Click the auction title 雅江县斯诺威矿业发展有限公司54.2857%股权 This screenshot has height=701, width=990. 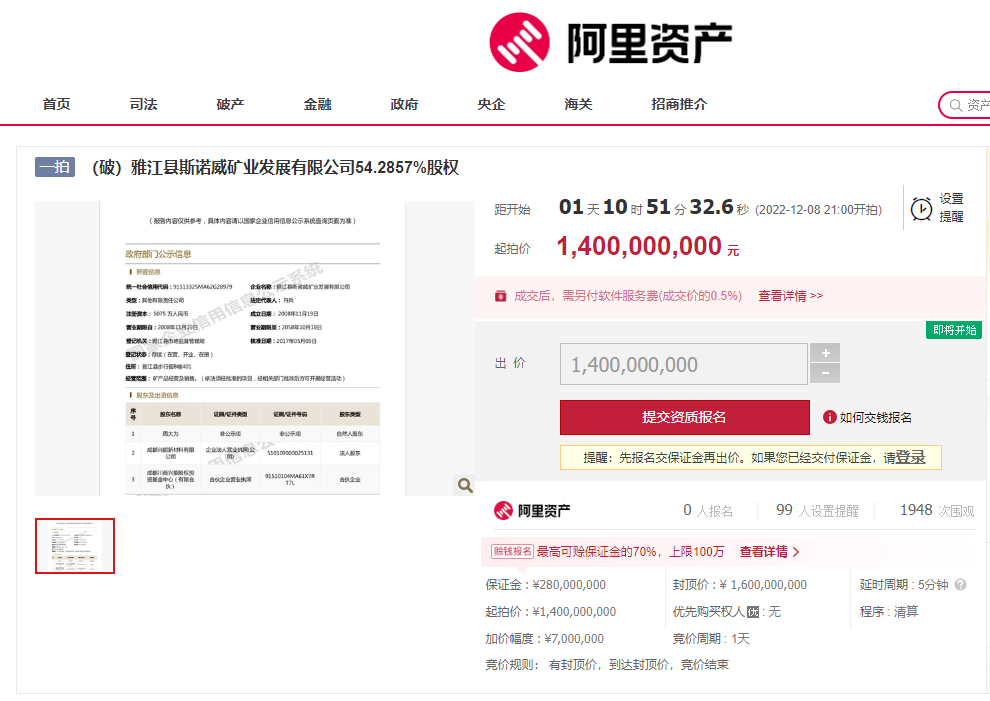point(295,167)
